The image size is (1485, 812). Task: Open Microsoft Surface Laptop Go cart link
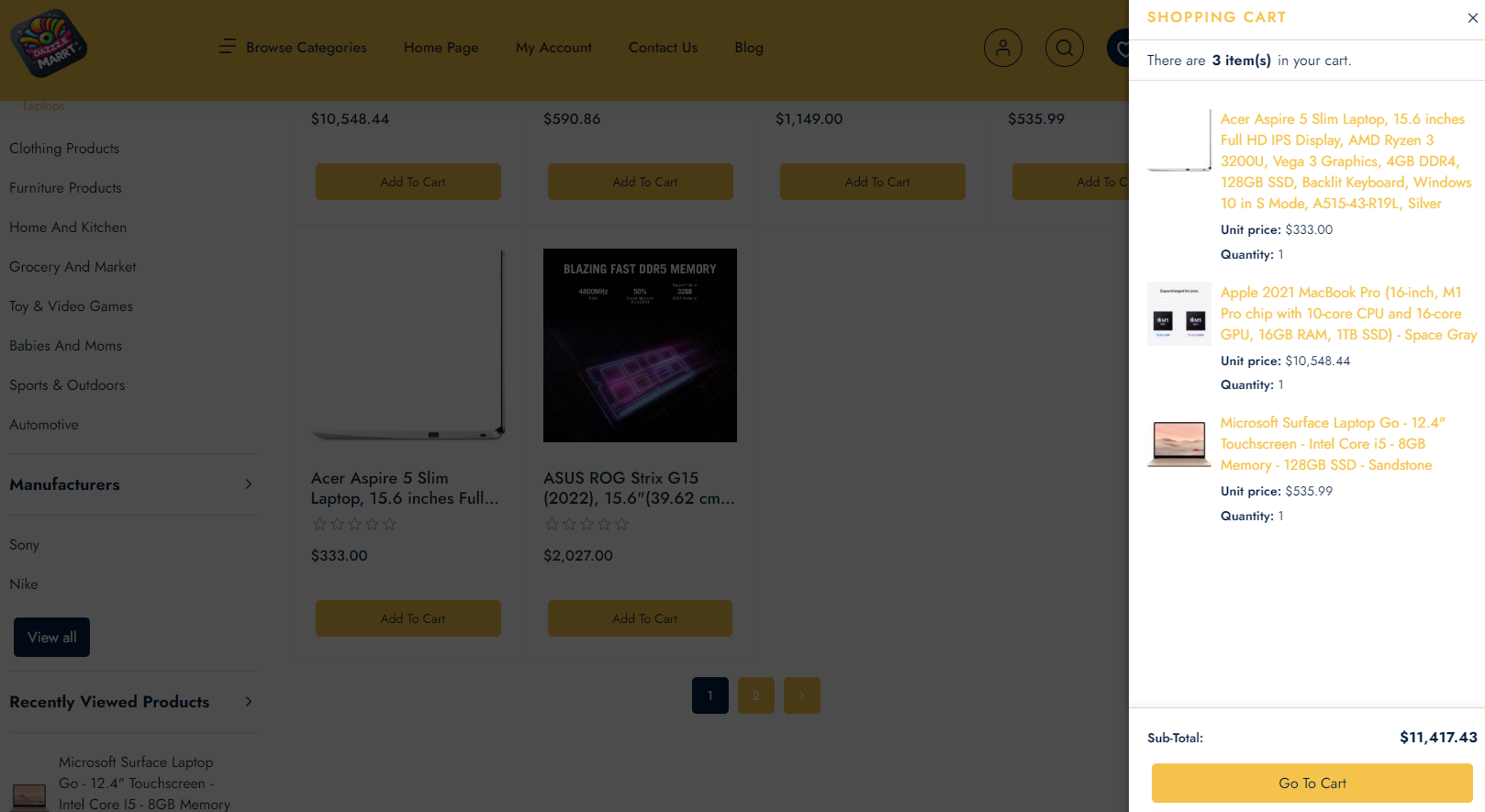point(1333,444)
